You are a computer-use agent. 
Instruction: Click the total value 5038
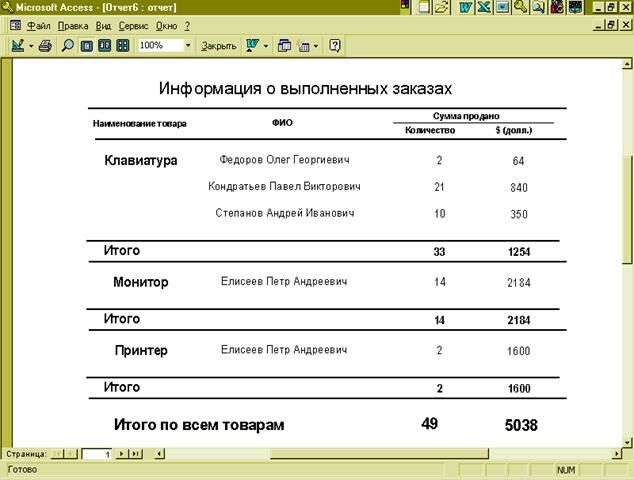click(521, 425)
